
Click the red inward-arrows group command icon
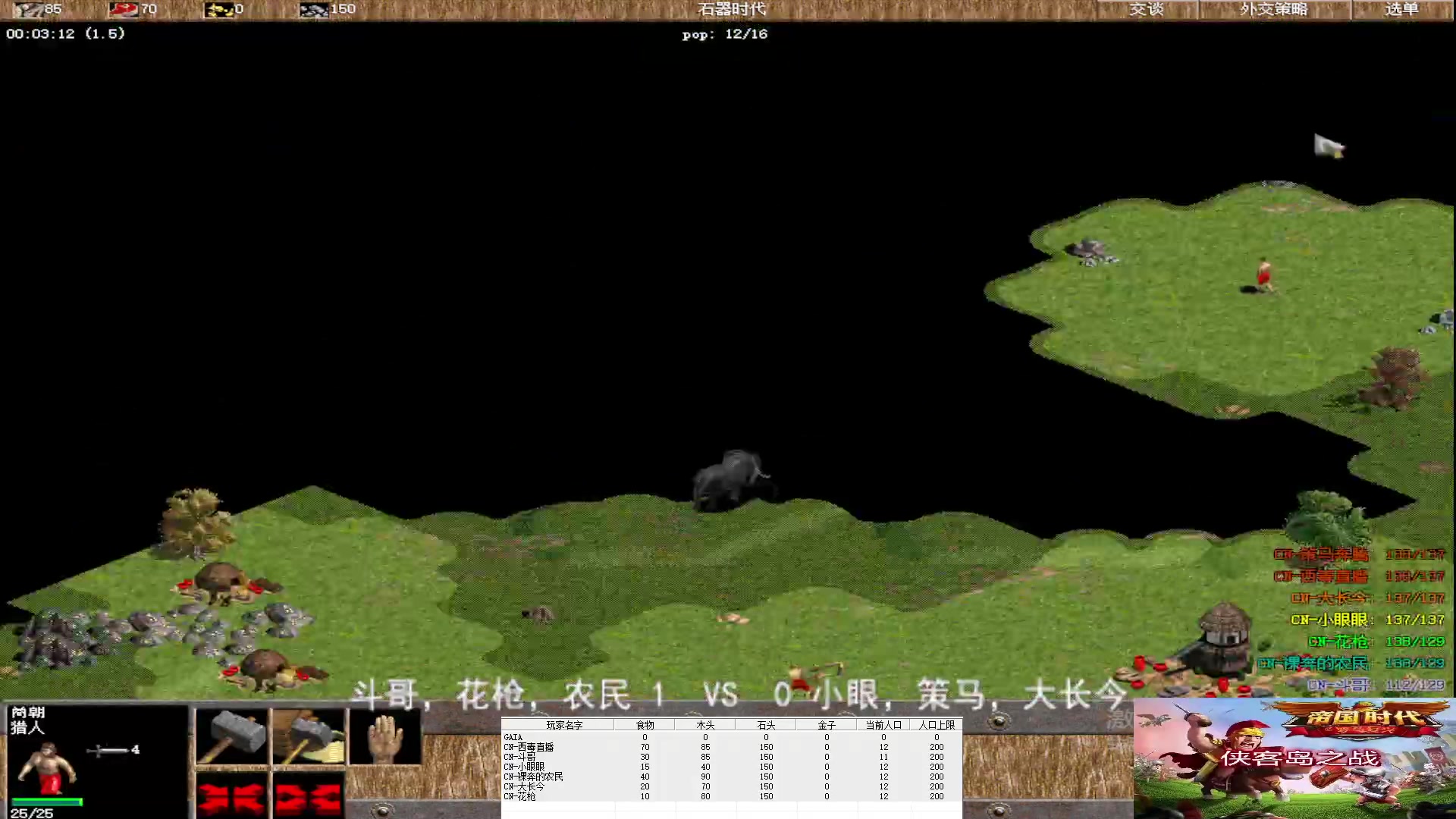(233, 796)
